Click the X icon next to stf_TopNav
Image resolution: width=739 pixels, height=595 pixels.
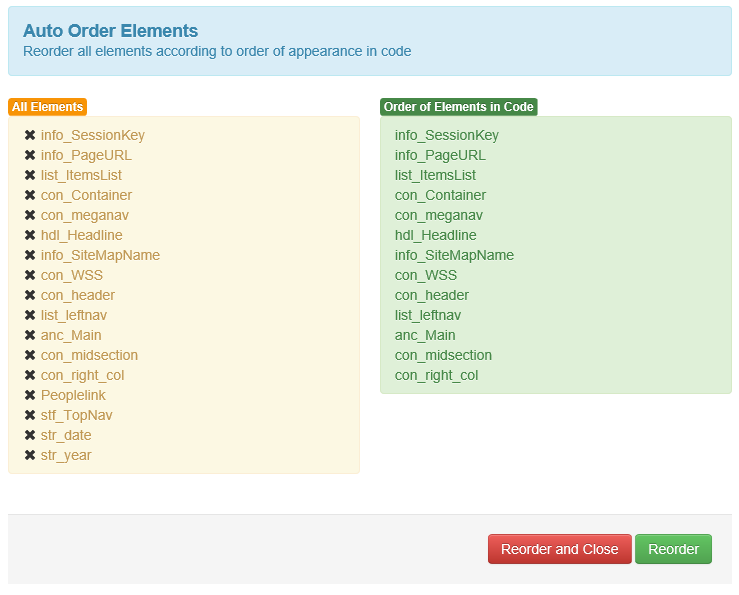pyautogui.click(x=30, y=415)
